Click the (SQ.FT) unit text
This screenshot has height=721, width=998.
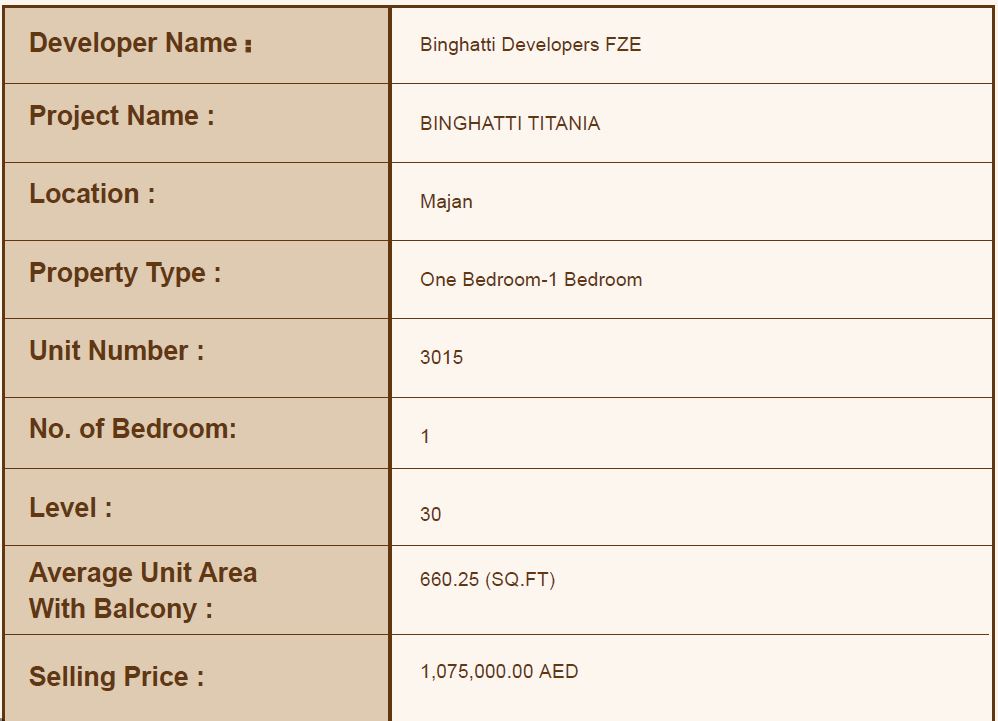(519, 580)
